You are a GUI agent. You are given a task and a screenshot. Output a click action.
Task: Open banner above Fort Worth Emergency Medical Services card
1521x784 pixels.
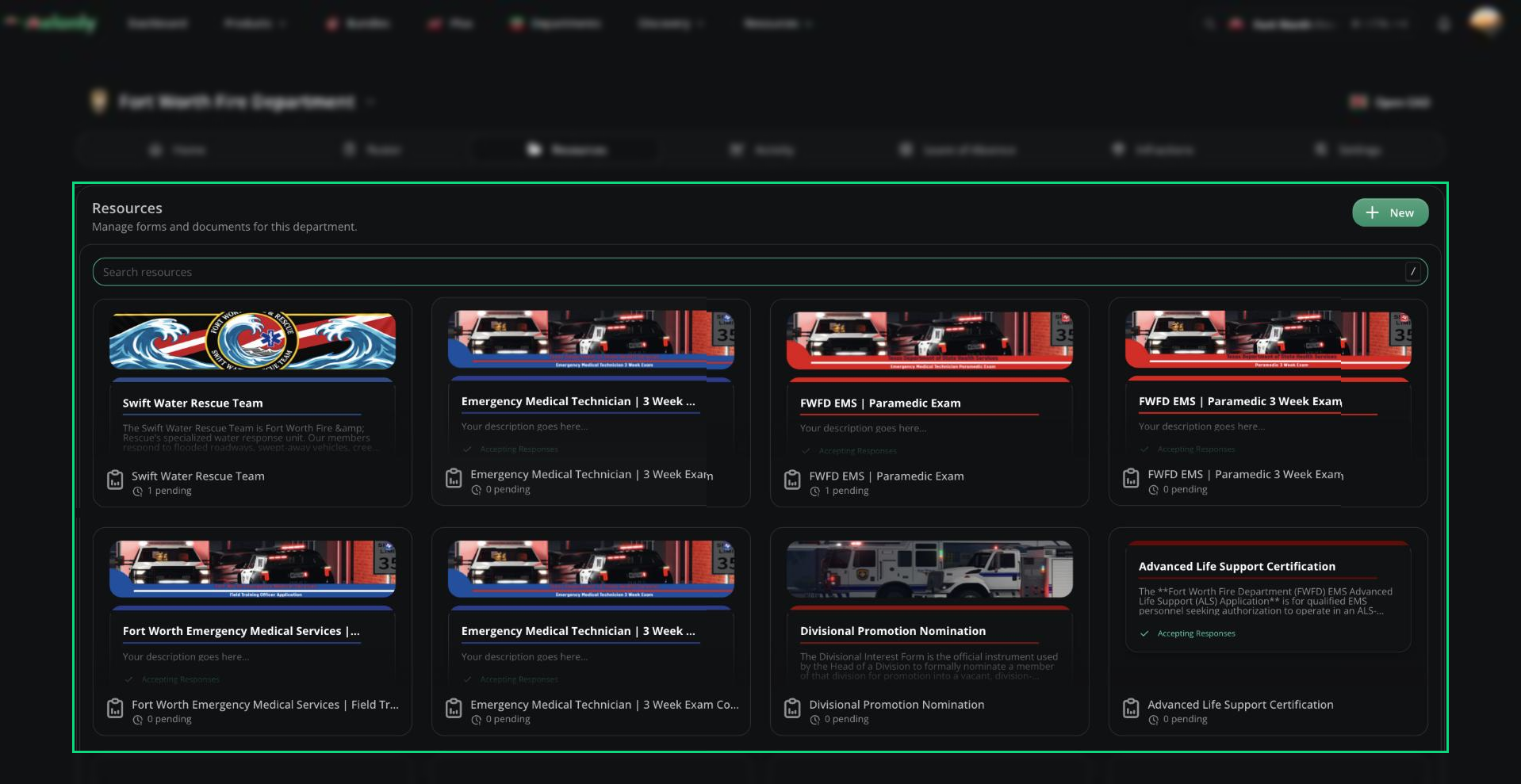[252, 569]
